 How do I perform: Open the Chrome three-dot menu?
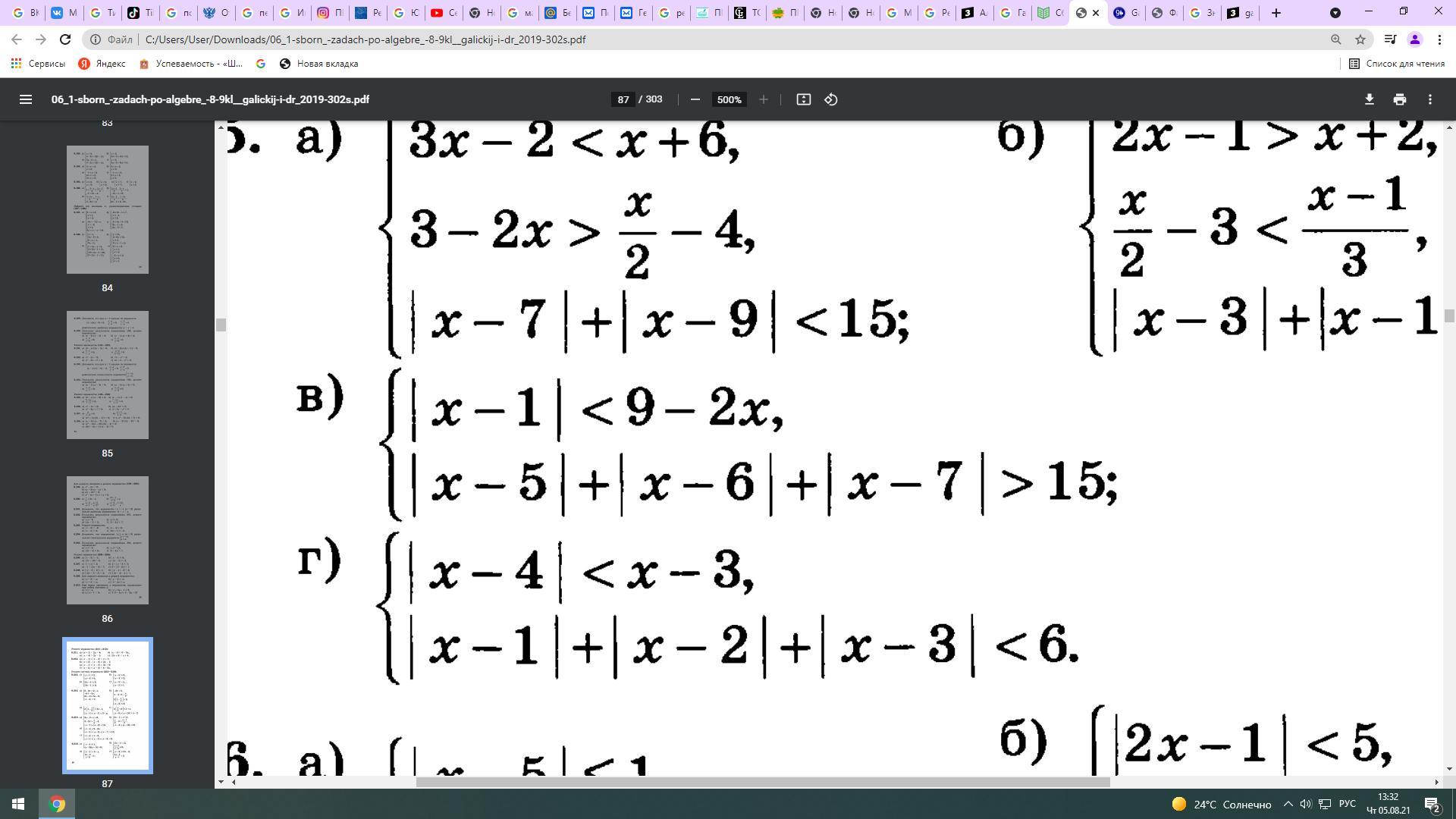point(1439,39)
